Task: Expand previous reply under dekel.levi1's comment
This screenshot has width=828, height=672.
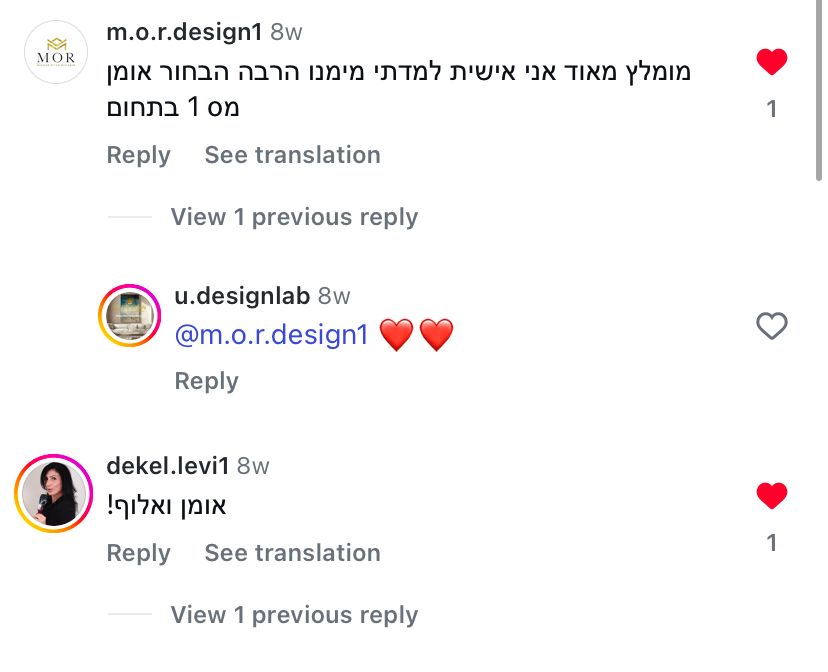Action: [294, 615]
